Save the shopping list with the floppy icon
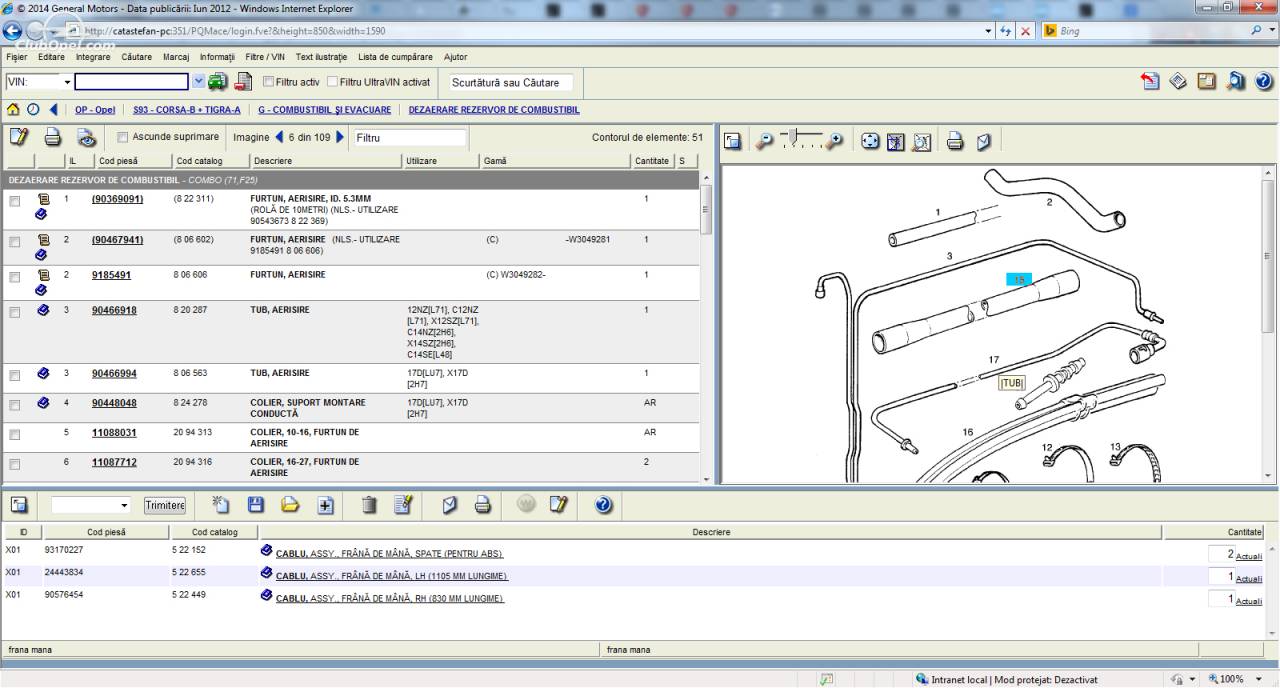Screen dimensions: 1280x688 pyautogui.click(x=256, y=505)
